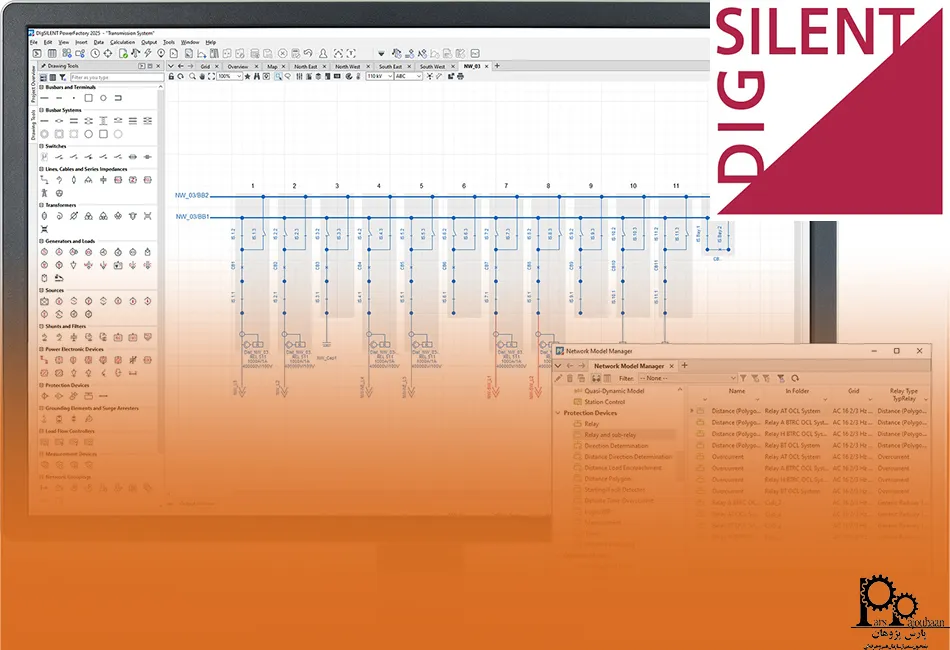The width and height of the screenshot is (950, 650).
Task: Open the 110 kV voltage level dropdown
Action: click(x=378, y=76)
